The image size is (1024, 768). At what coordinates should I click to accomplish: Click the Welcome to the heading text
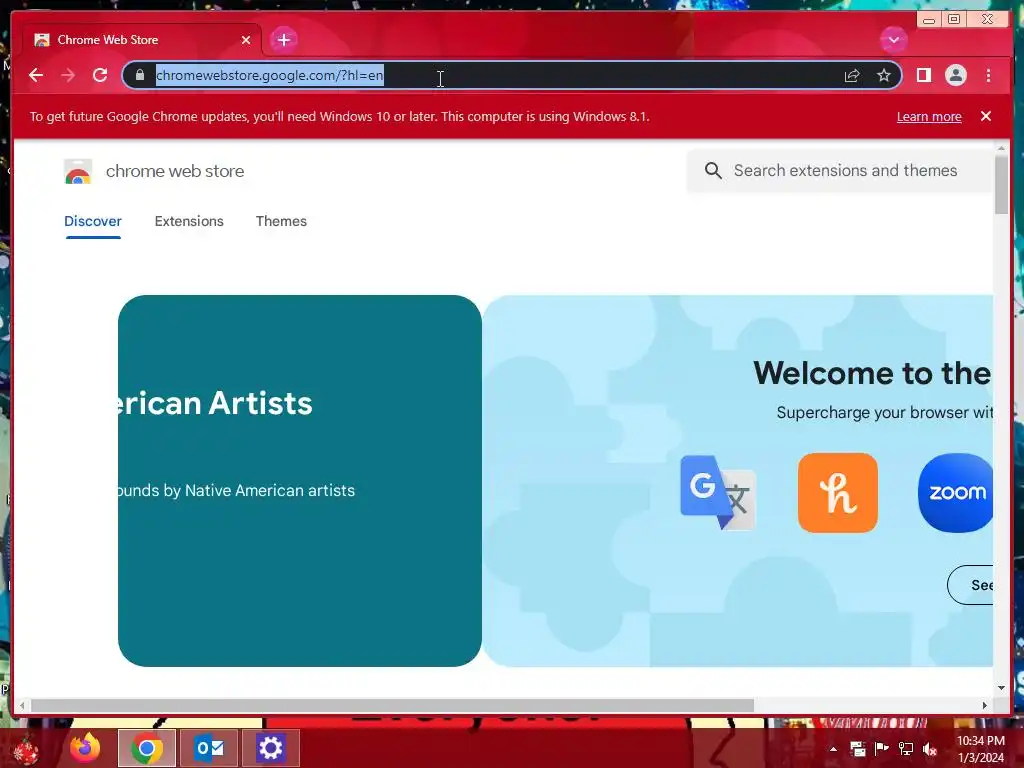[872, 374]
